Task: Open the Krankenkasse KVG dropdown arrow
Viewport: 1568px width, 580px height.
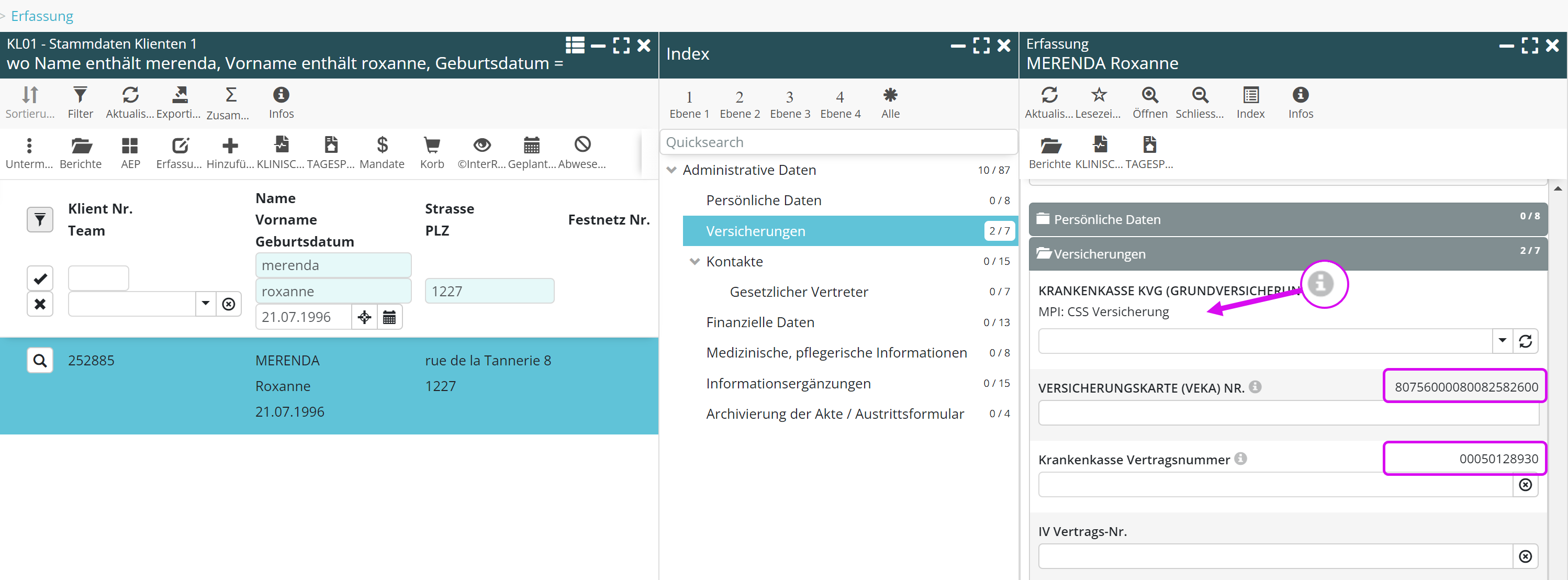Action: [1502, 340]
